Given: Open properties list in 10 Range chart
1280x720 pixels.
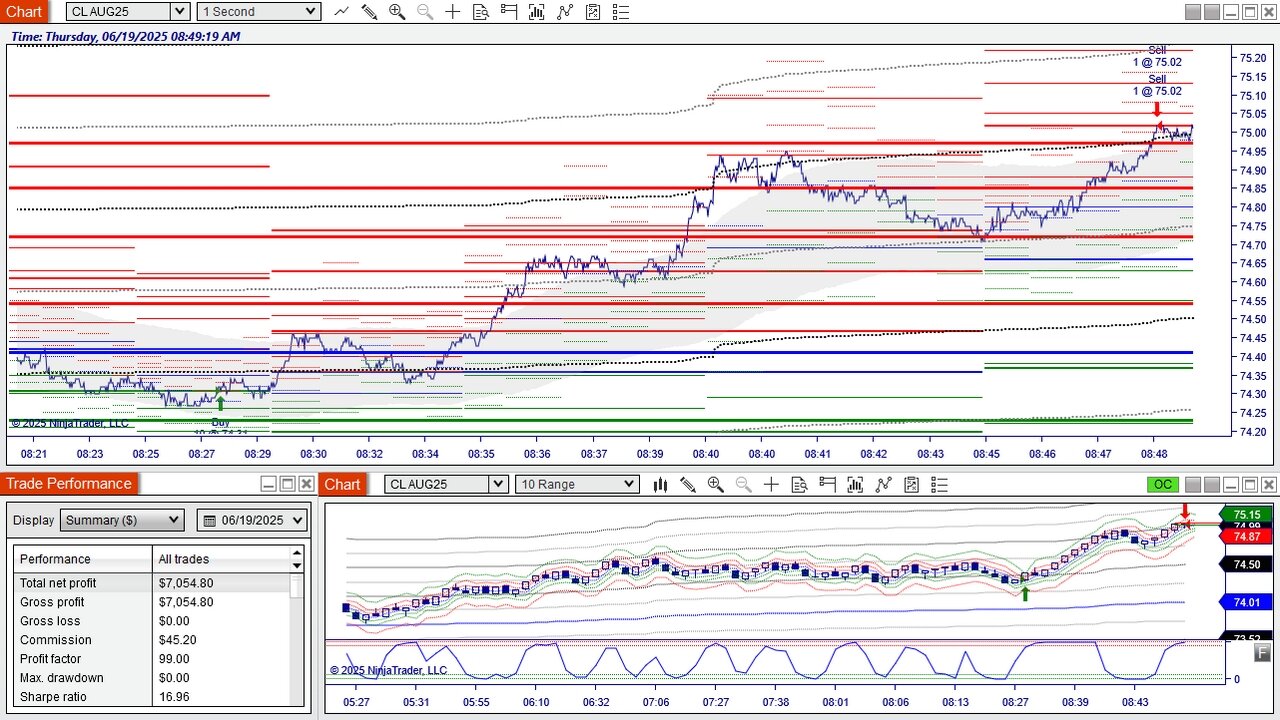Looking at the screenshot, I should click(939, 484).
